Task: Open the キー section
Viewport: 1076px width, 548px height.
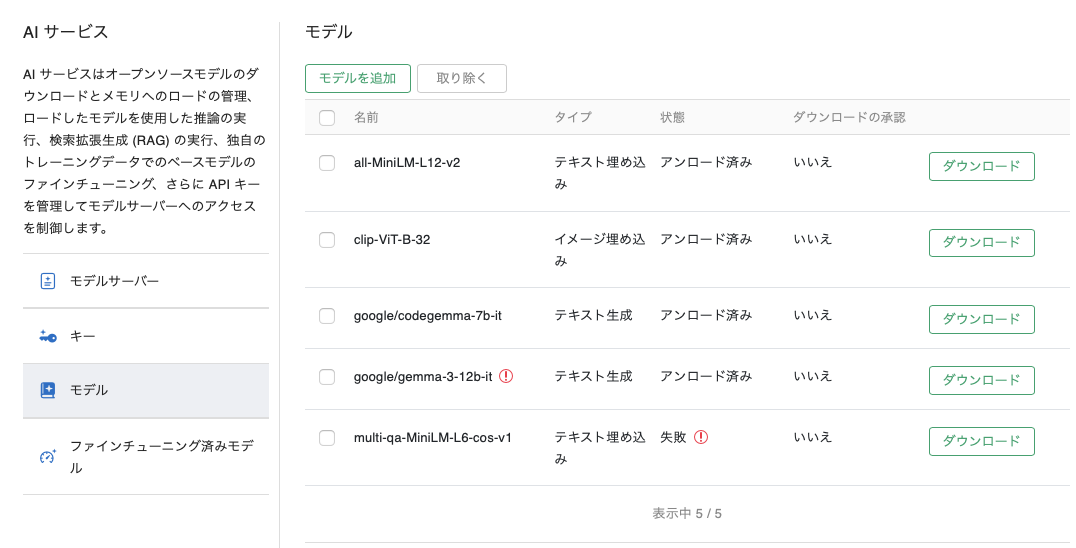Action: pyautogui.click(x=145, y=336)
